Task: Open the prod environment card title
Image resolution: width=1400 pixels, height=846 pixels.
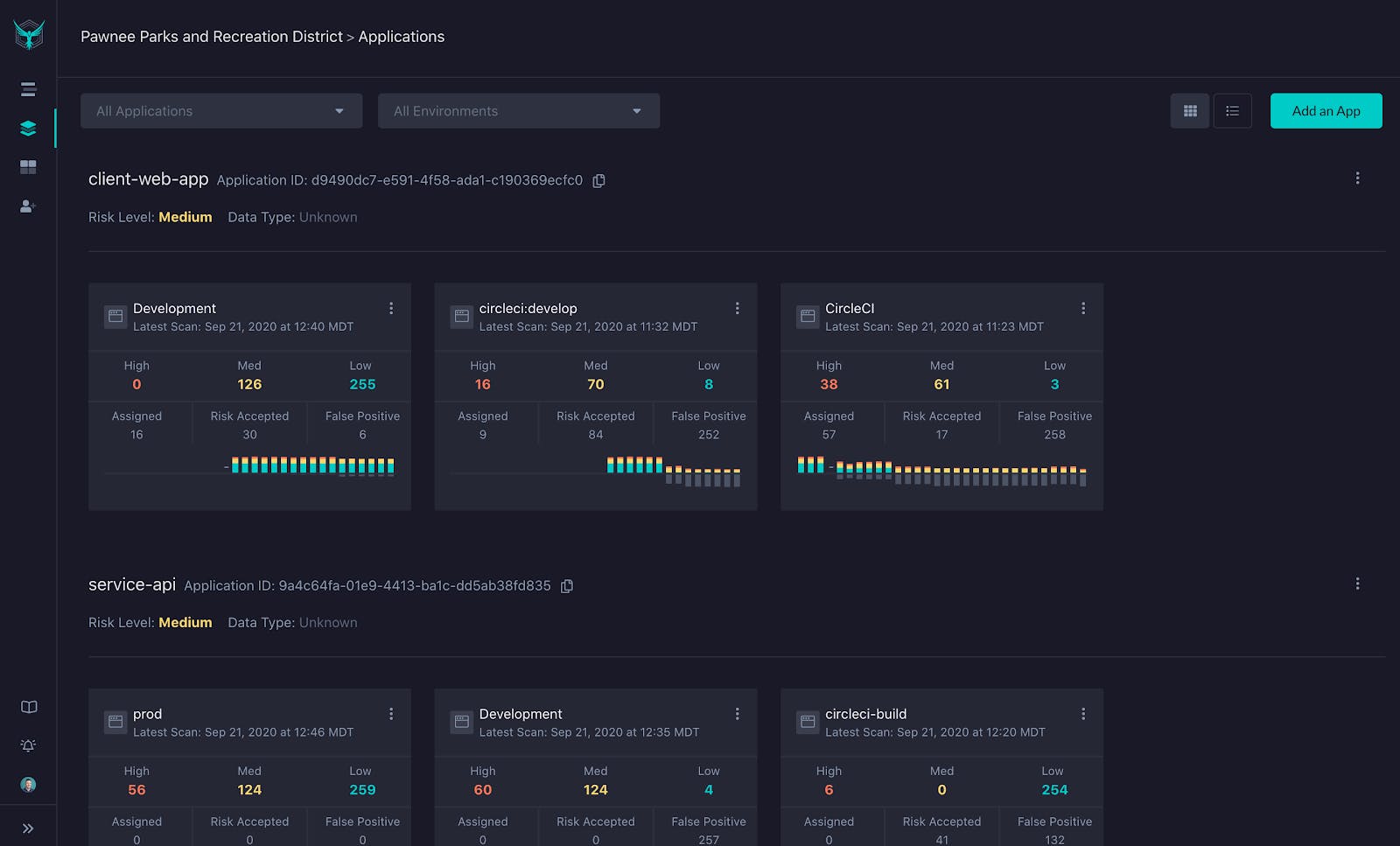Action: [147, 714]
